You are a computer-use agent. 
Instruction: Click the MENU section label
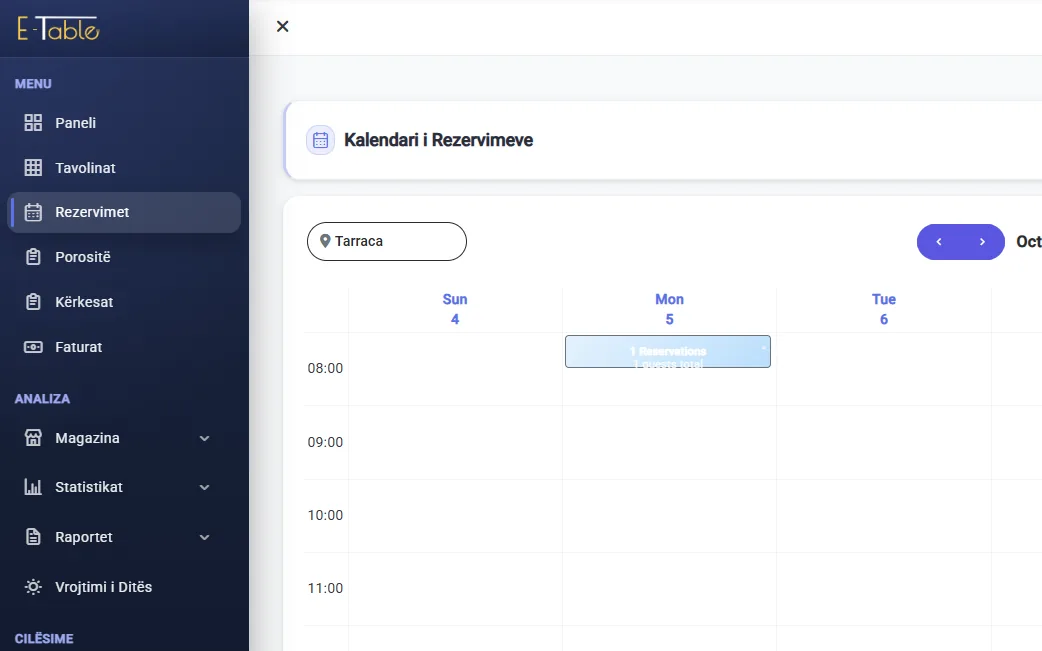coord(33,84)
